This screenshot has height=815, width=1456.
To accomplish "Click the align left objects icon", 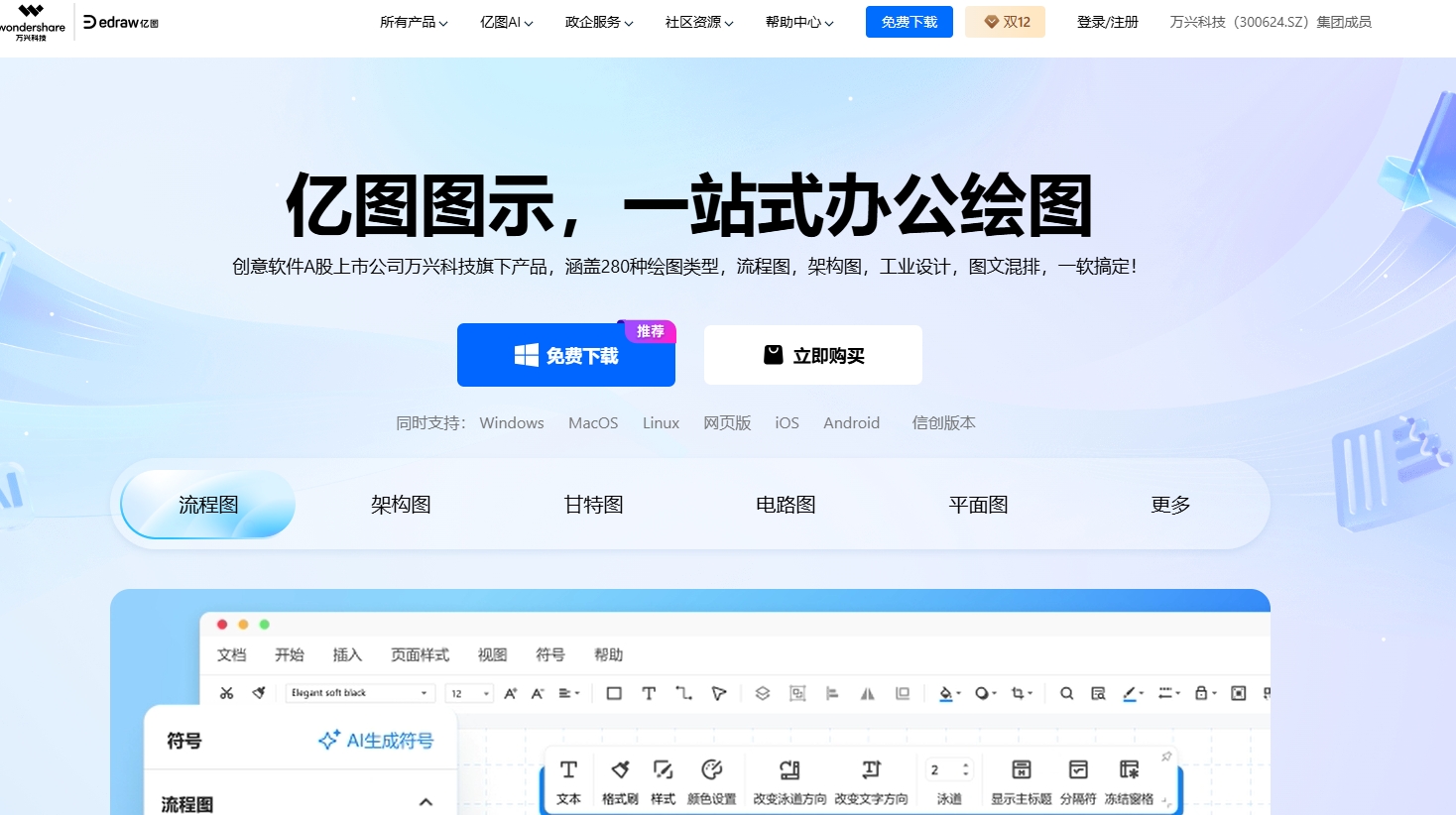I will [x=832, y=693].
